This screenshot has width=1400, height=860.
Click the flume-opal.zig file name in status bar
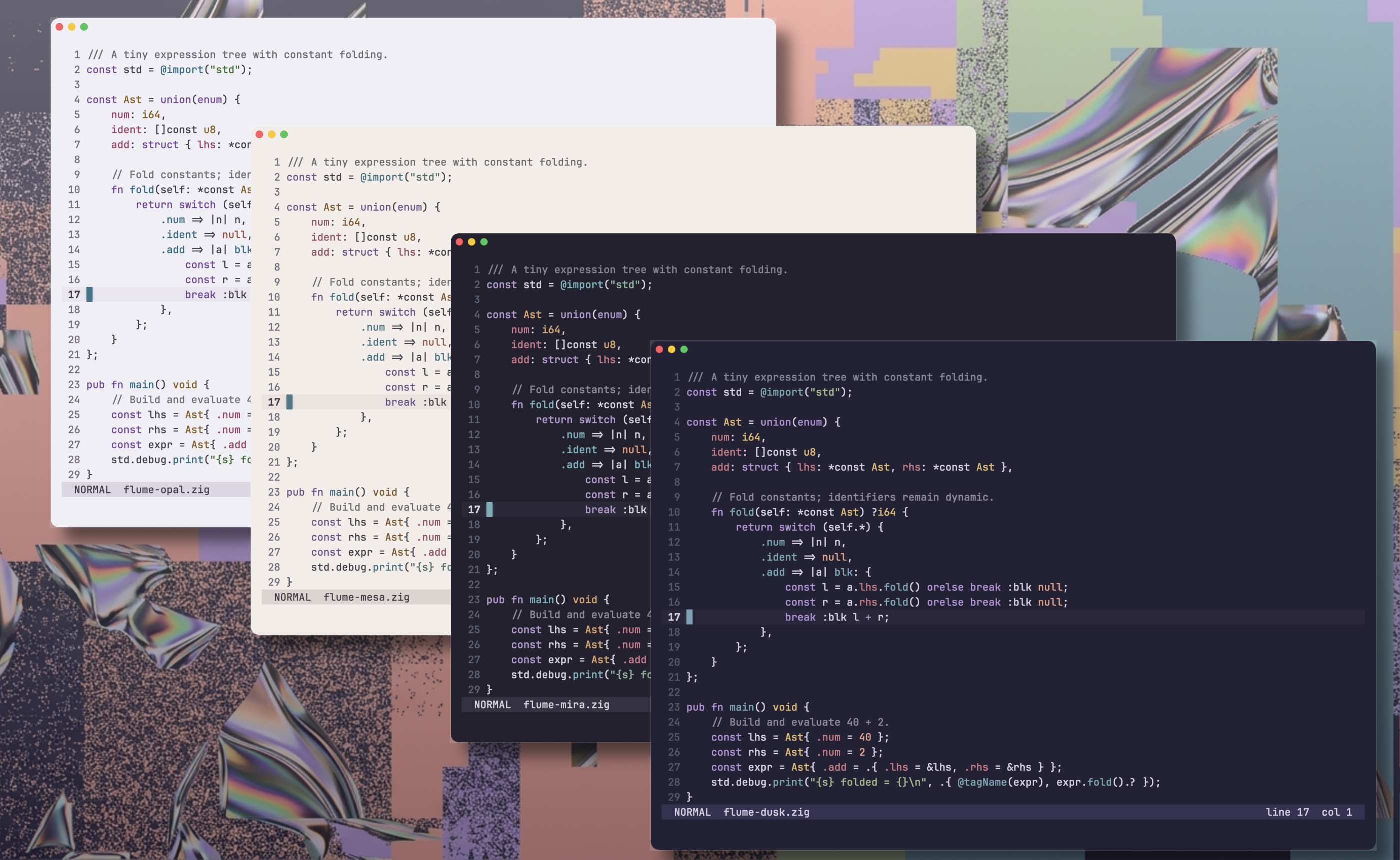coord(166,490)
